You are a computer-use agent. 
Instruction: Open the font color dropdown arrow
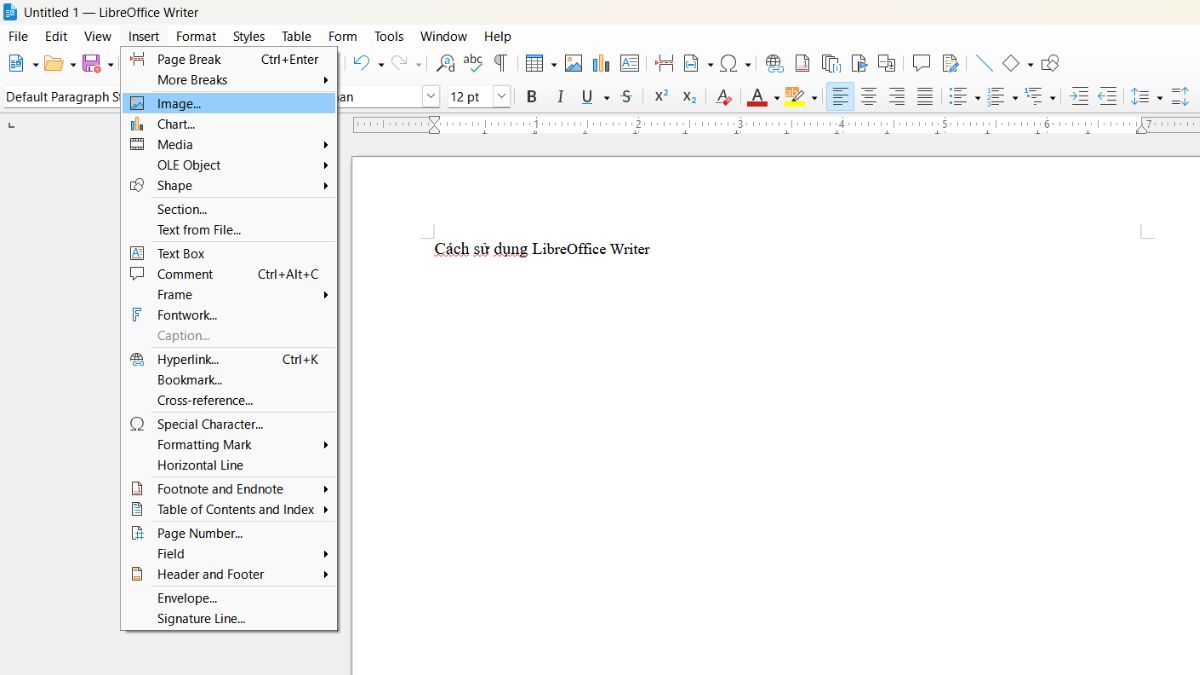pos(776,98)
